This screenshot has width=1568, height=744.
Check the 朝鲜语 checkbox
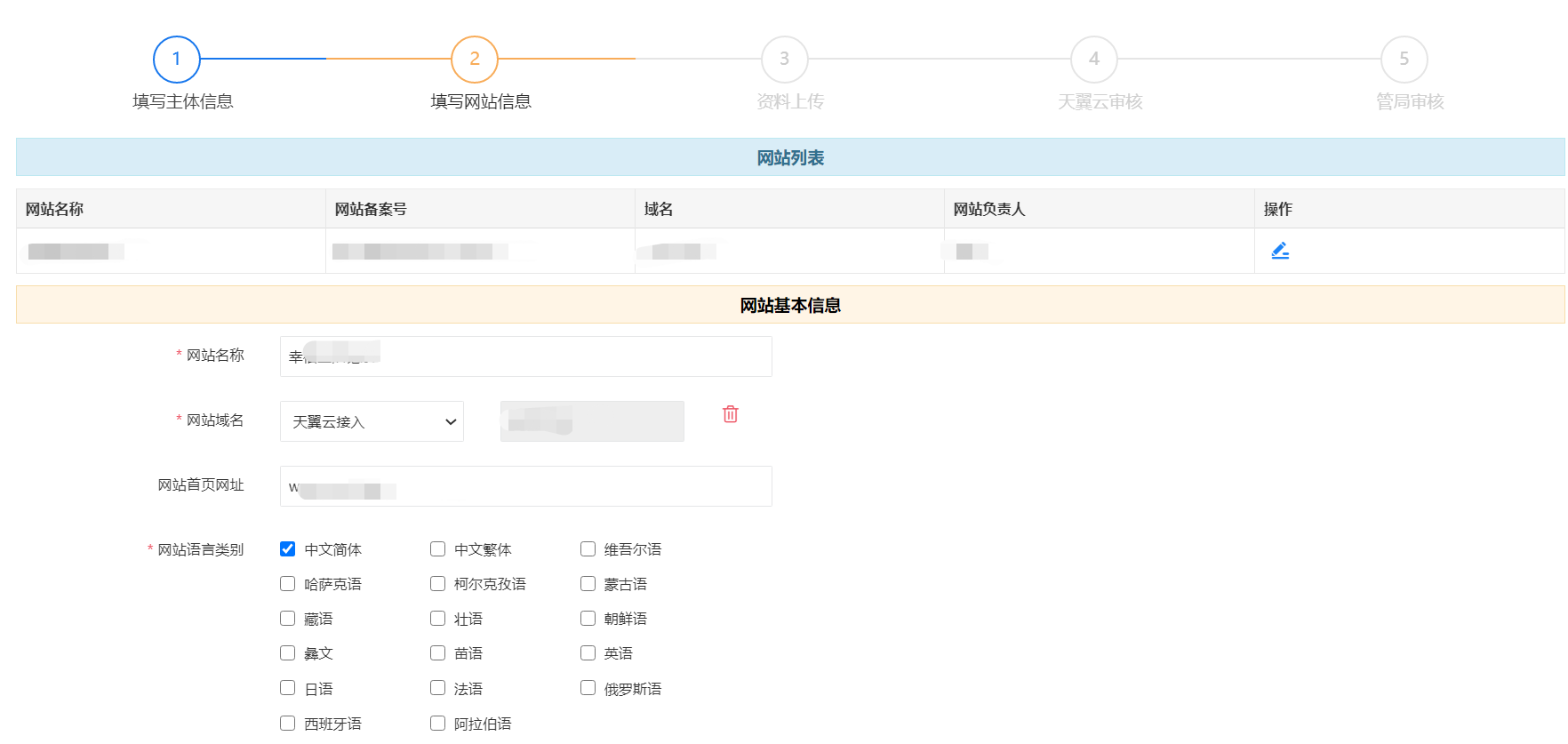coord(588,619)
